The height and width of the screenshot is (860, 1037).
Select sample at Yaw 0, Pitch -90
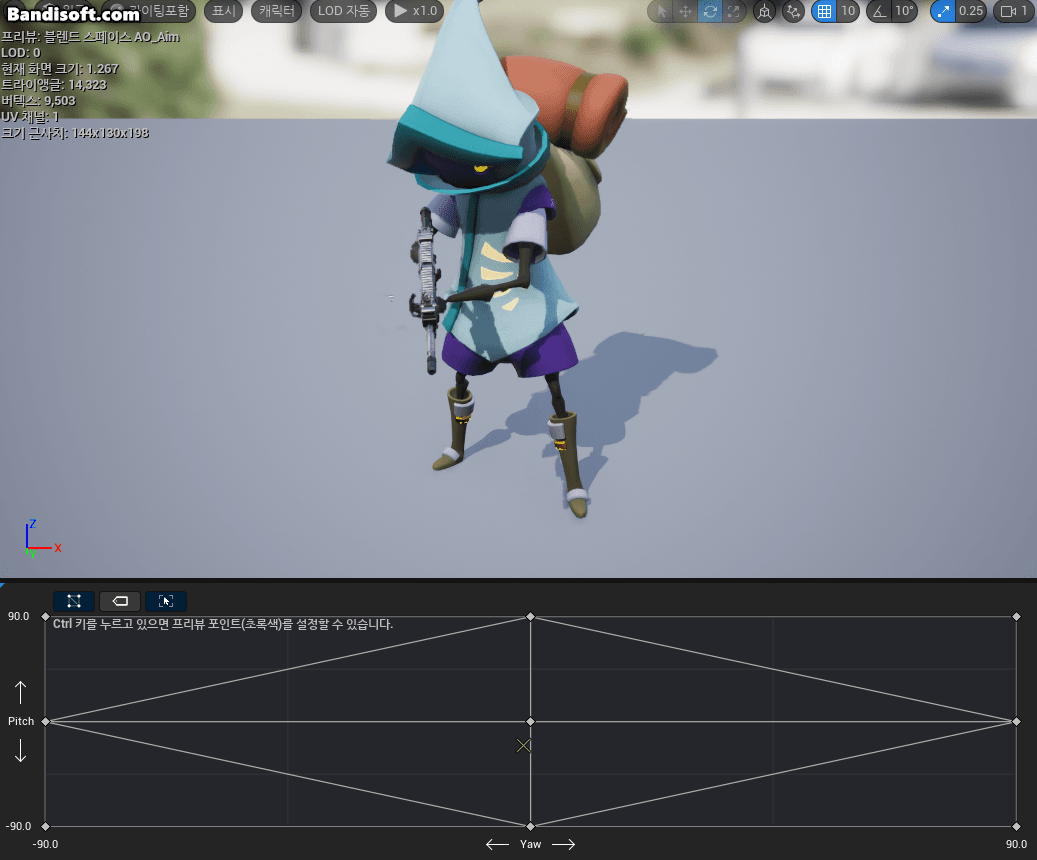pos(530,826)
